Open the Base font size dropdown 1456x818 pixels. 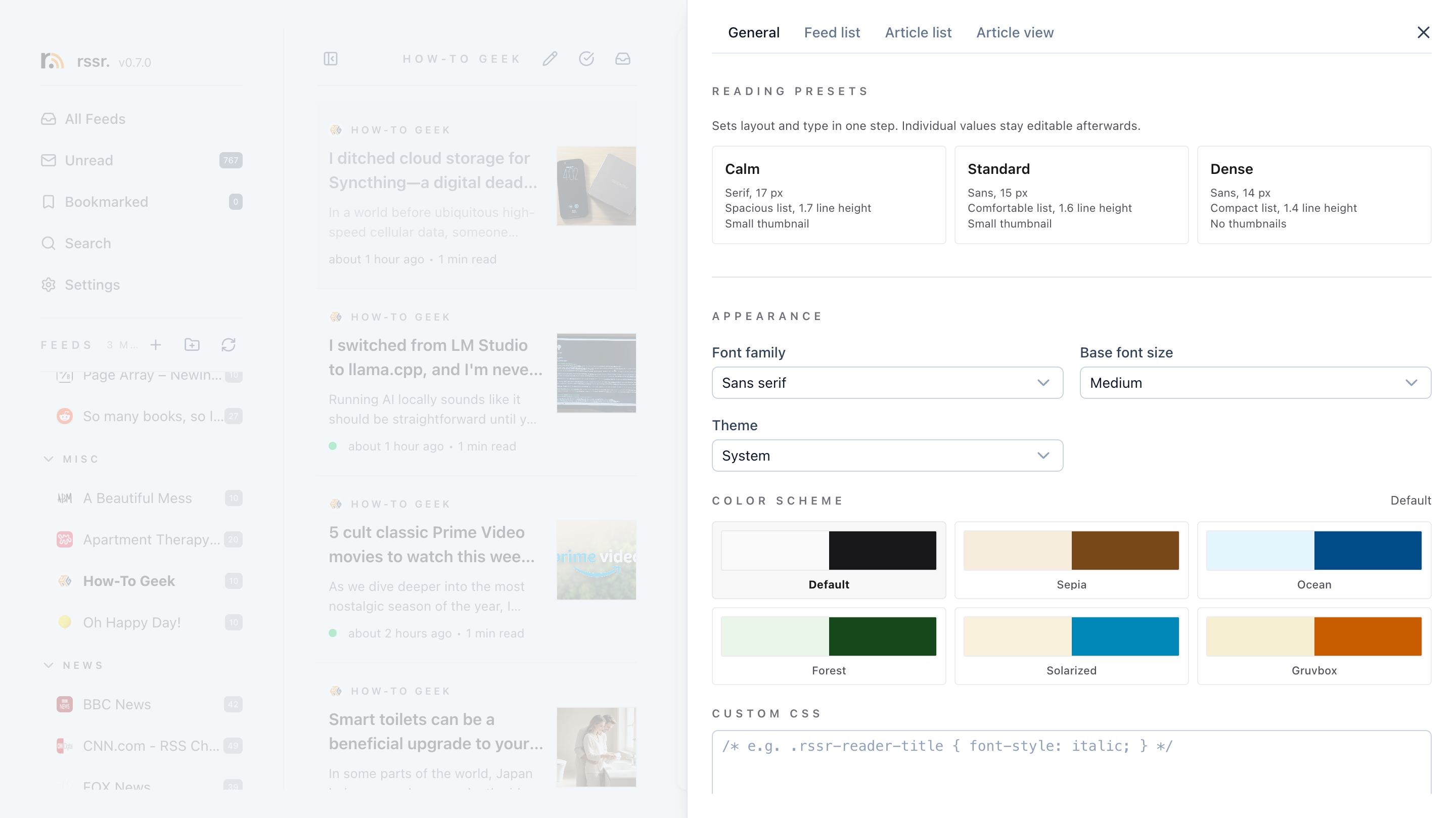point(1255,383)
